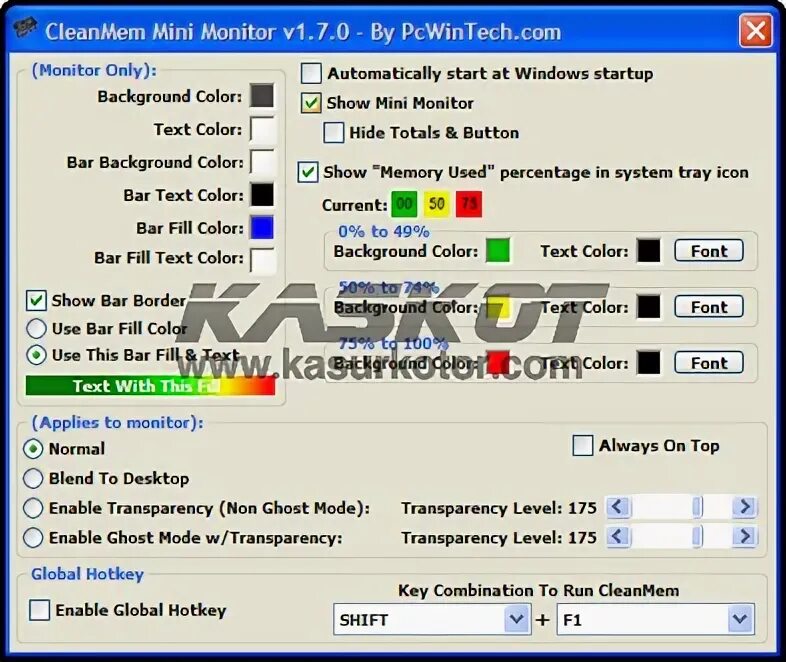Click the yellow 50 tray icon preview
This screenshot has width=786, height=662.
click(437, 204)
